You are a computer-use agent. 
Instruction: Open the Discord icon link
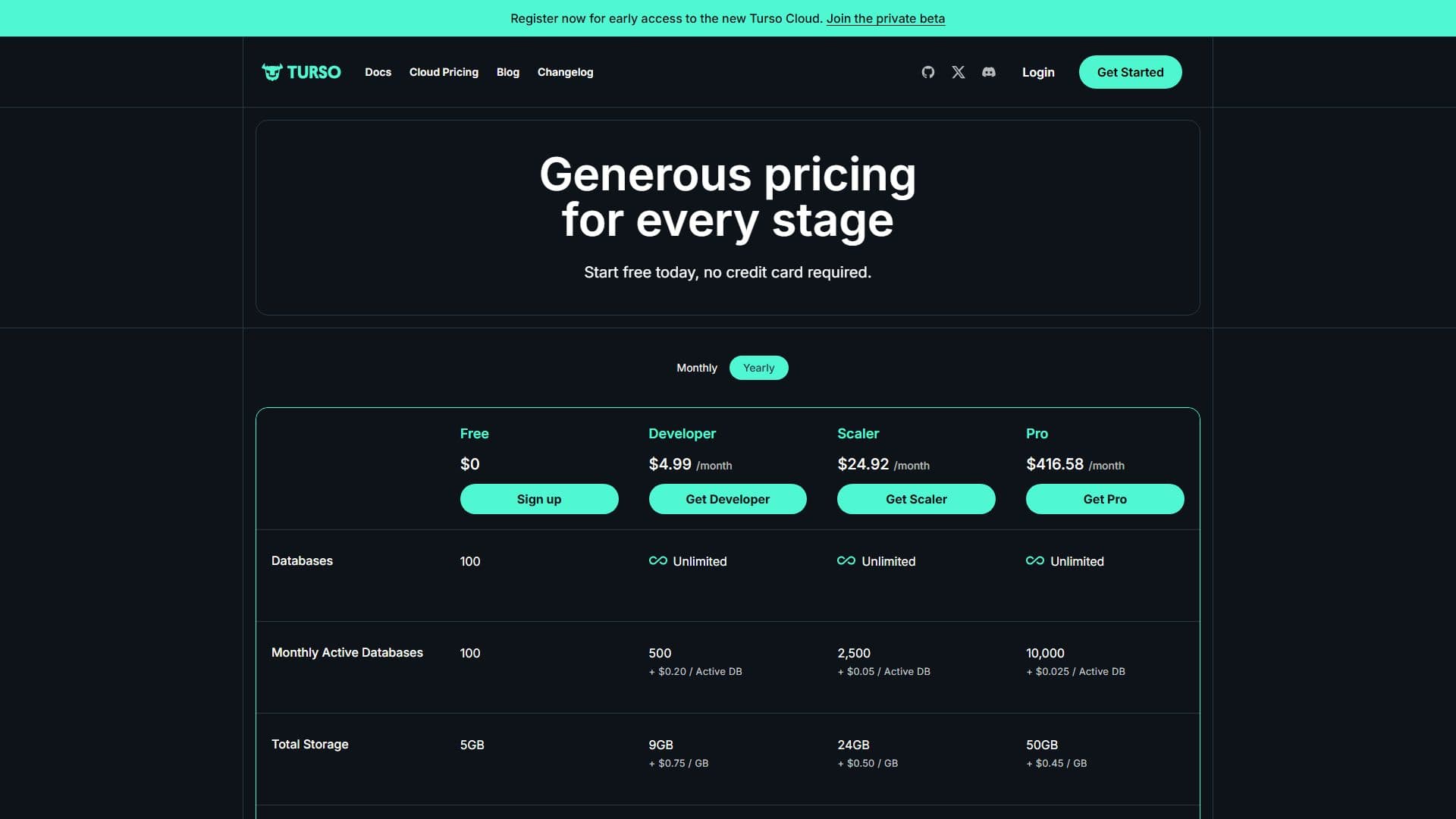click(989, 72)
